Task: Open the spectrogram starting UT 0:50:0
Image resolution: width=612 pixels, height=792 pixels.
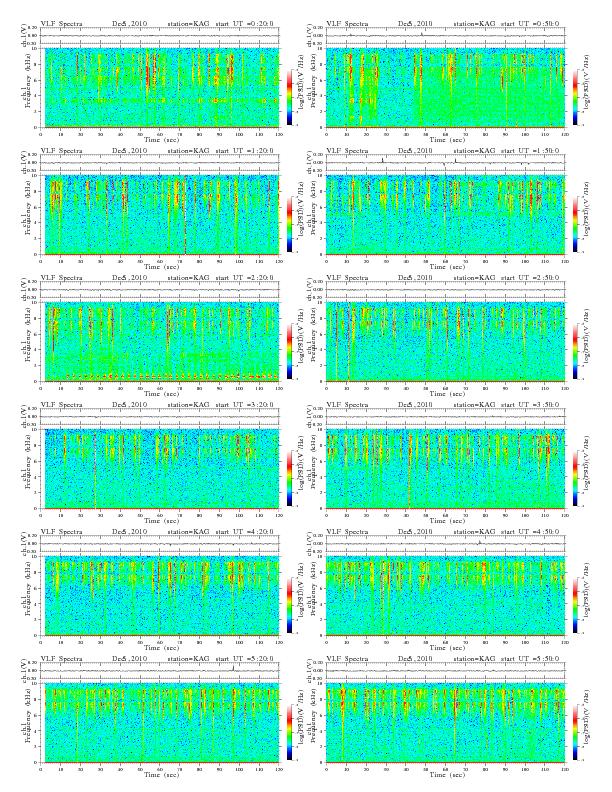Action: pos(445,87)
